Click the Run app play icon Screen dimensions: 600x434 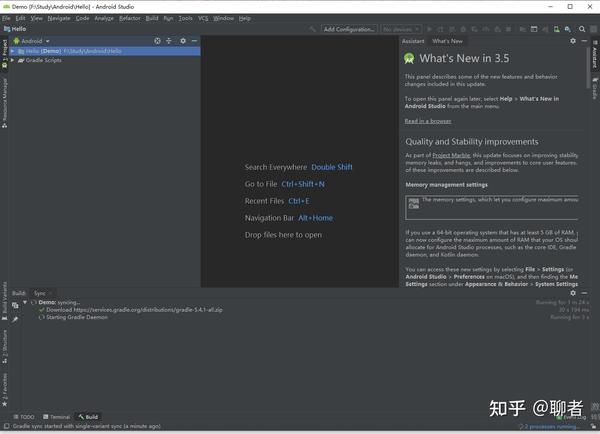point(429,29)
